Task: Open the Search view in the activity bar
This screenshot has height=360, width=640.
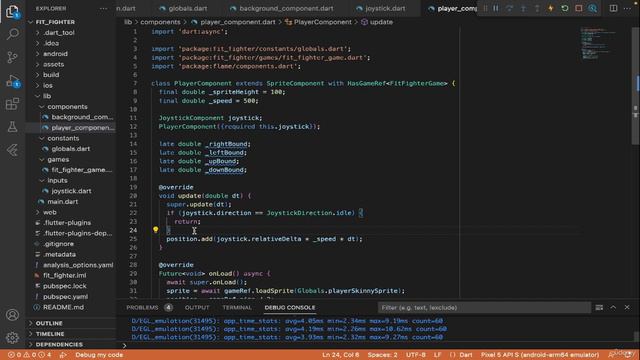Action: (12, 34)
